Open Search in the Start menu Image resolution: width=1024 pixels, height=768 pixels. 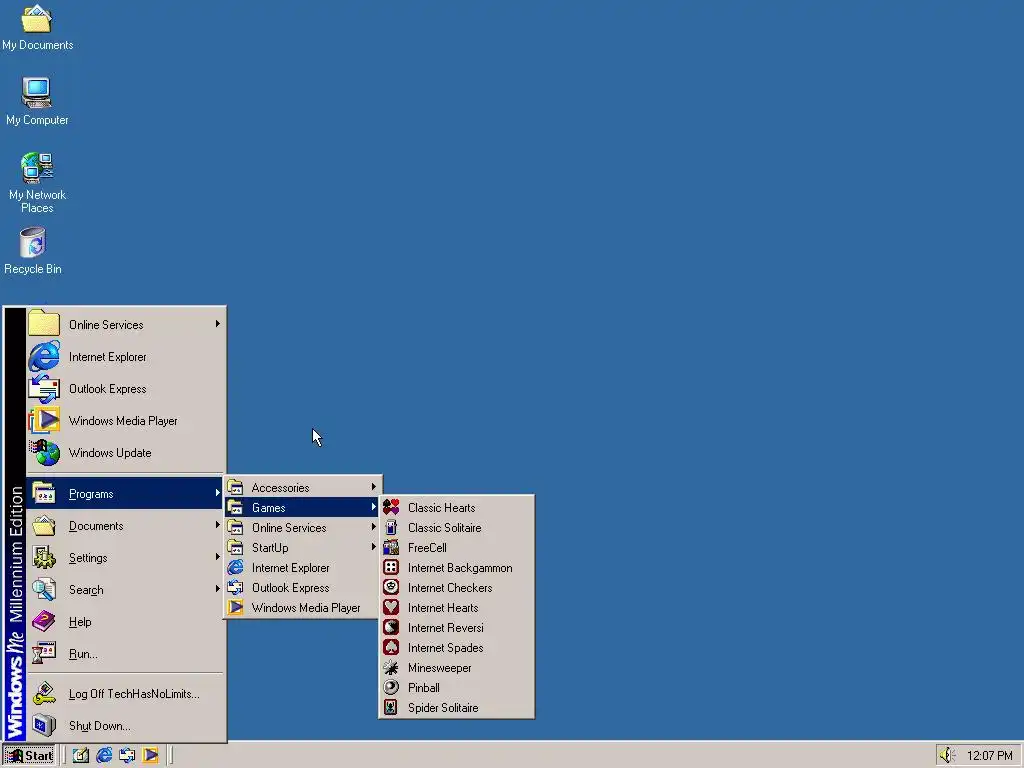[x=126, y=589]
